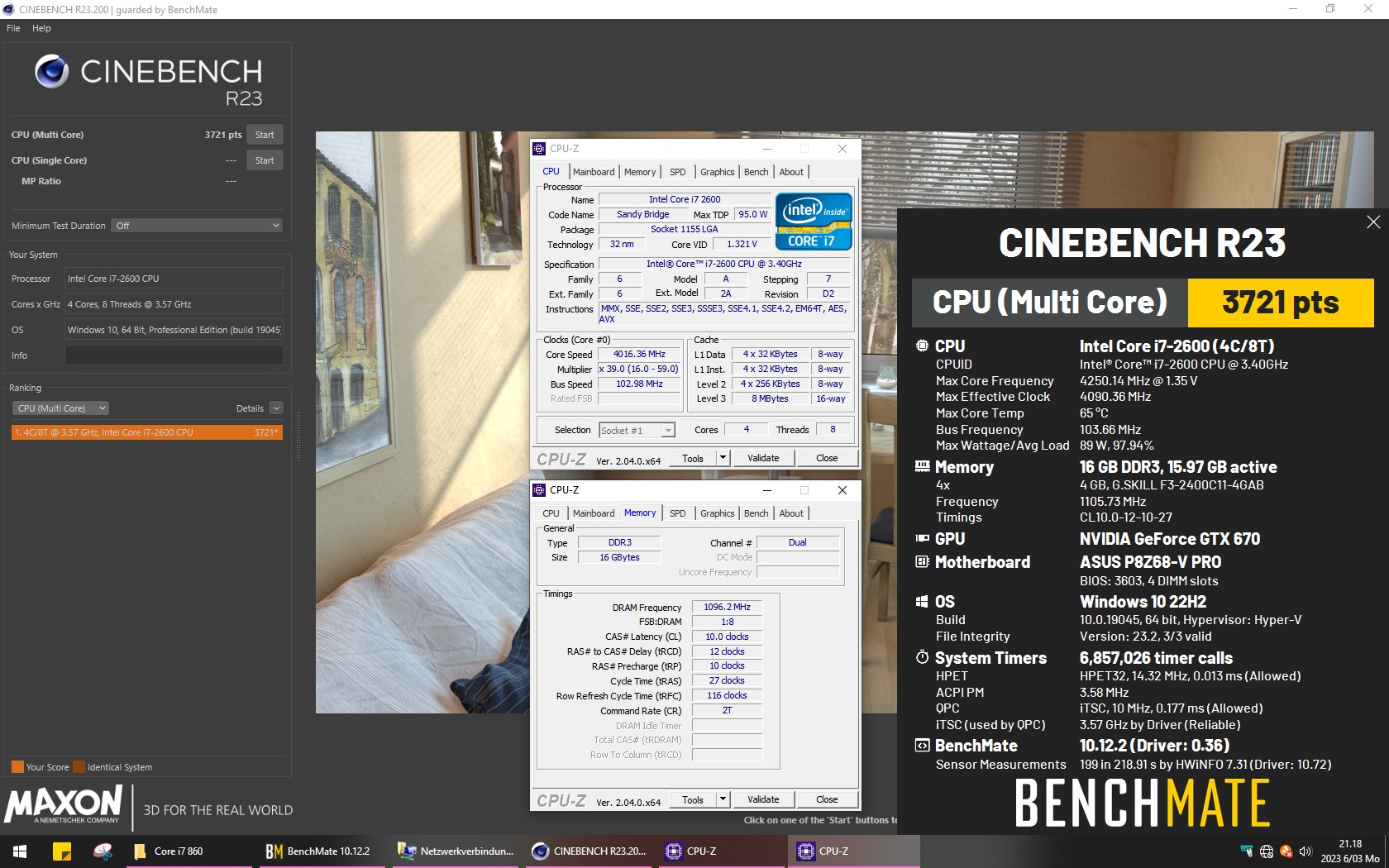Screen dimensions: 1389x868
Task: Select the Mainboard tab in upper CPU-Z
Action: (x=594, y=172)
